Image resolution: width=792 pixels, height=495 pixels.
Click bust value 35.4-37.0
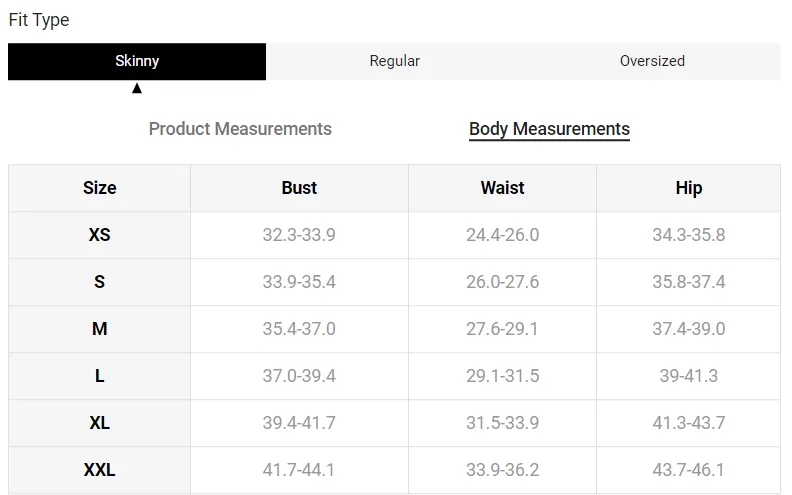click(299, 329)
